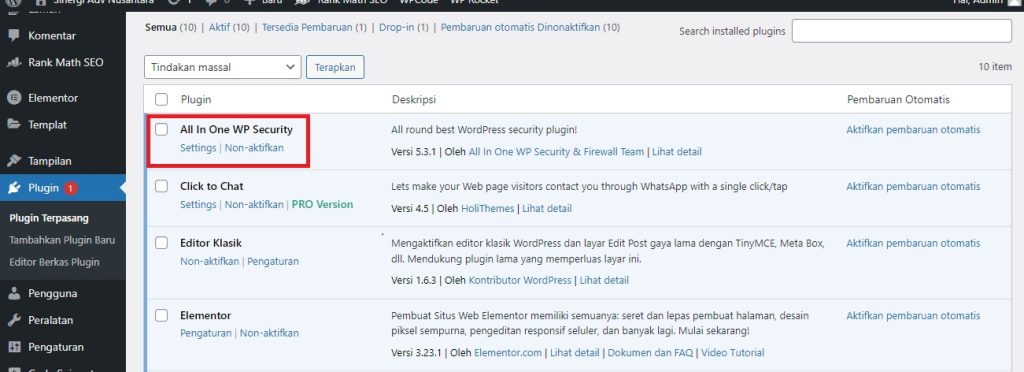Open the Peralatan wrench icon
This screenshot has width=1024, height=372.
pos(14,320)
